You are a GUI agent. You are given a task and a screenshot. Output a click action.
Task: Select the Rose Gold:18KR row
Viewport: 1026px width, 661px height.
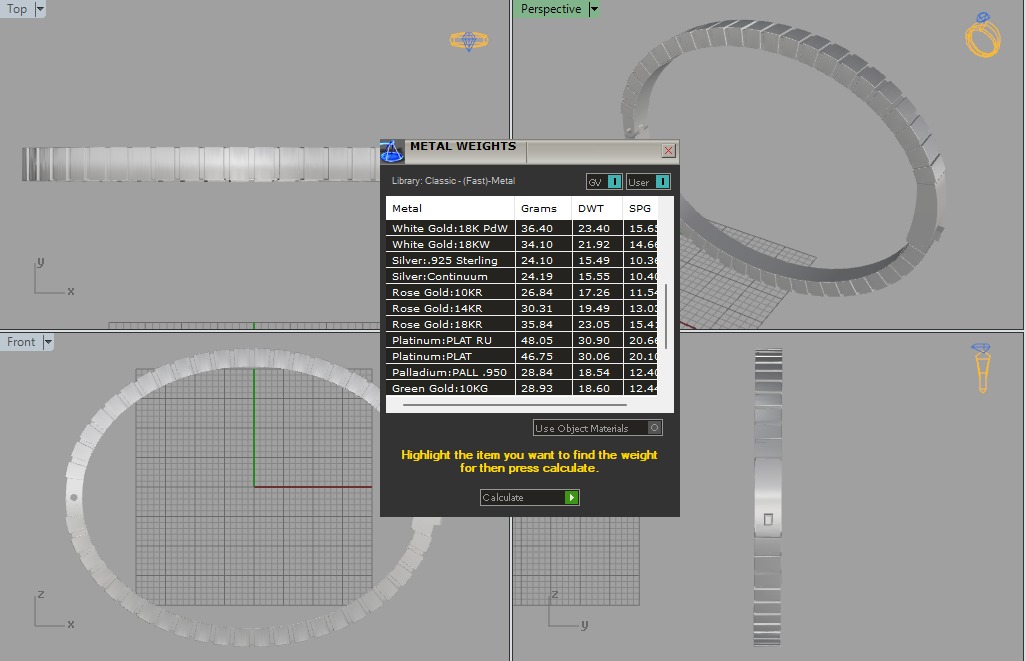[522, 325]
